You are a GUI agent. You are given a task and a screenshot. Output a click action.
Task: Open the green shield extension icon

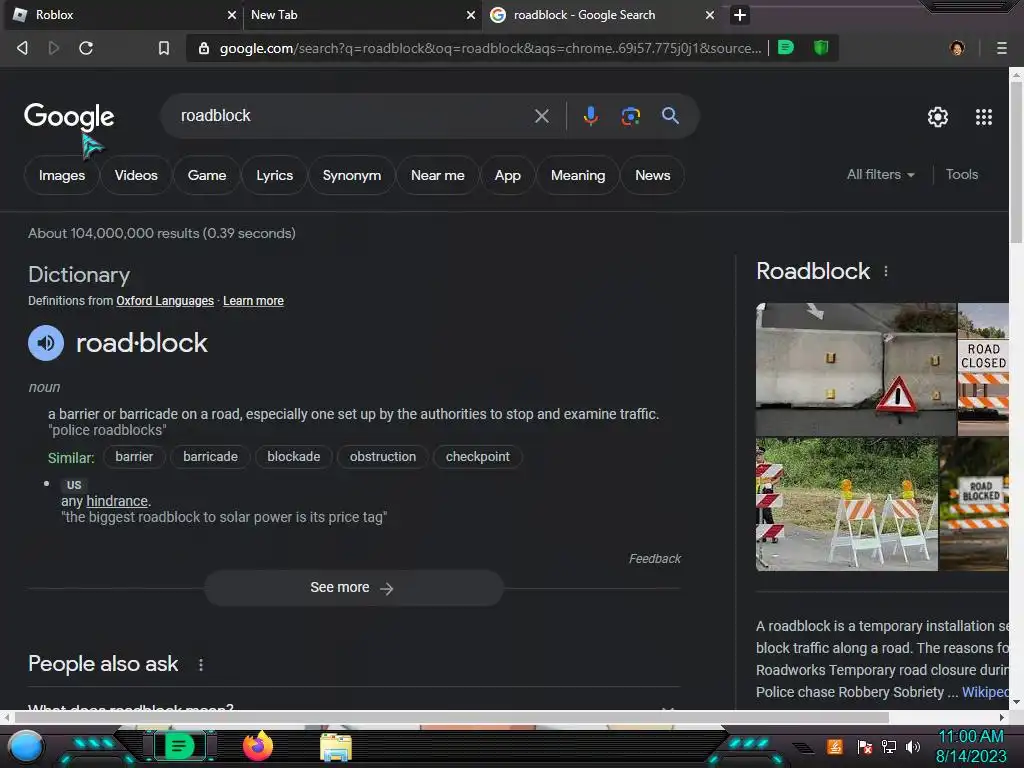click(821, 48)
